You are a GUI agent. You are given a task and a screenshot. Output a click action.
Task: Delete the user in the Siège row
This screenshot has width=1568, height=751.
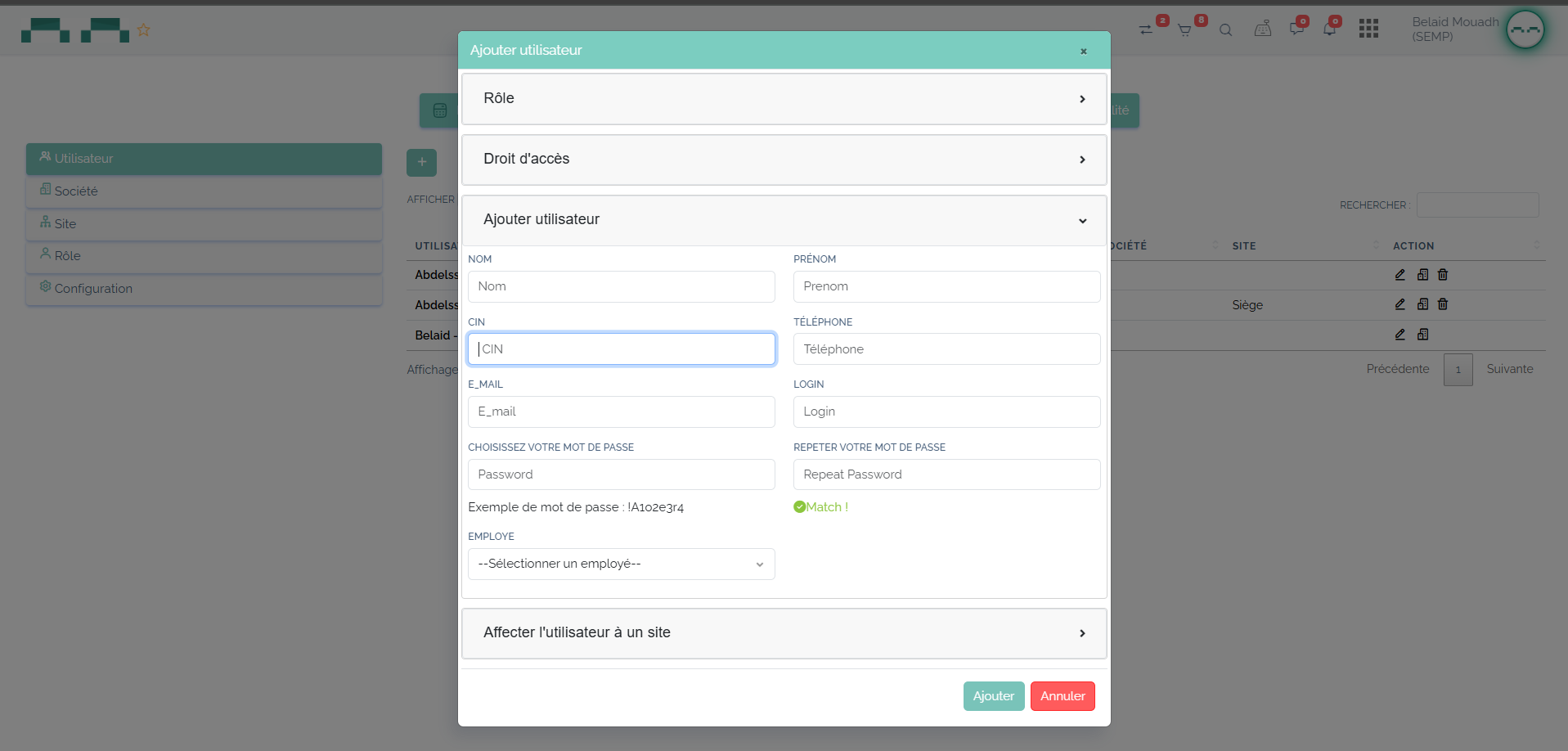click(1443, 304)
